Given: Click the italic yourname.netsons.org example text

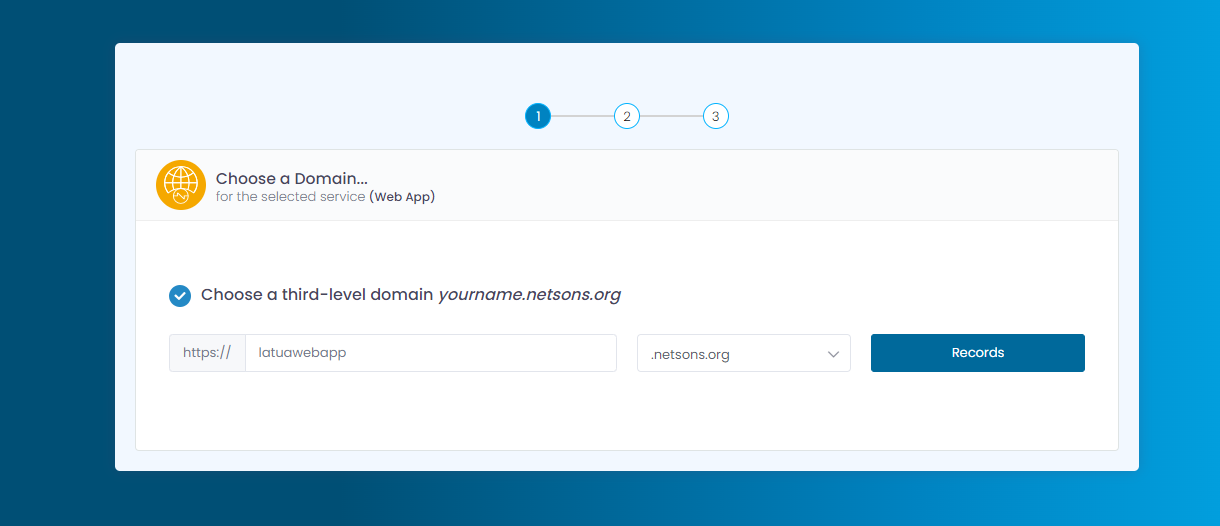Looking at the screenshot, I should (x=529, y=295).
